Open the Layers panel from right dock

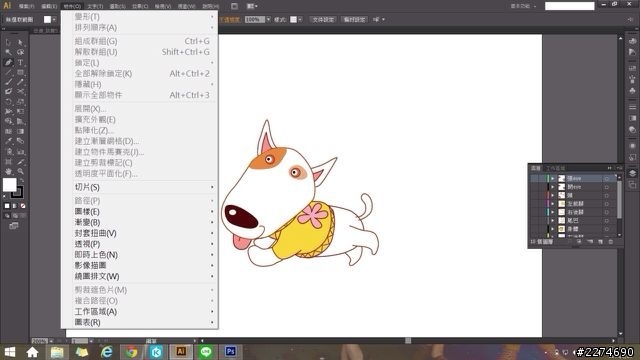coord(632,173)
